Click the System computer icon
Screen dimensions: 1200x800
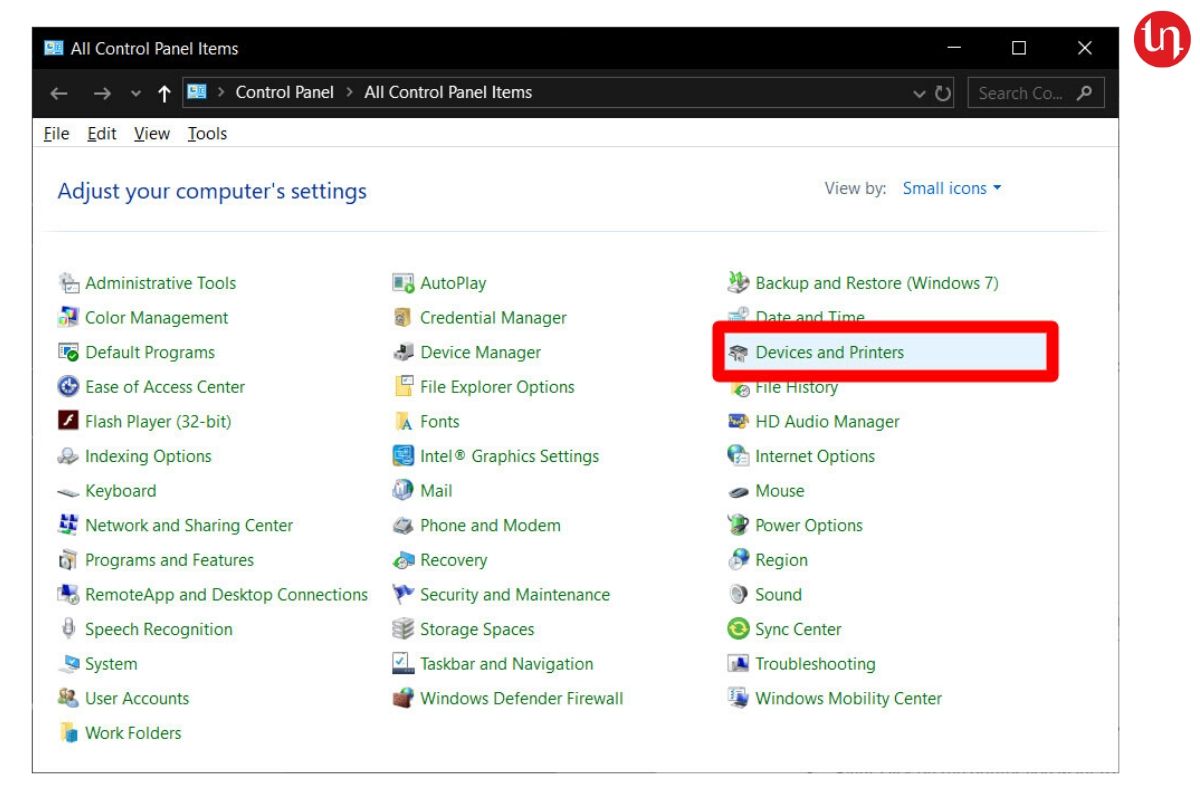(69, 664)
